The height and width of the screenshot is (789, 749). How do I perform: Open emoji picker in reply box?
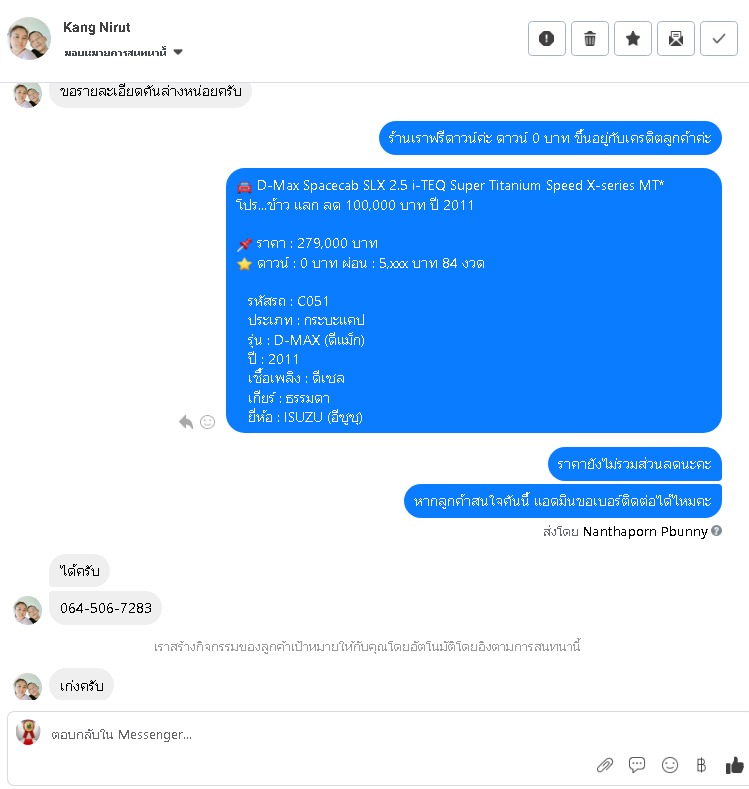670,765
